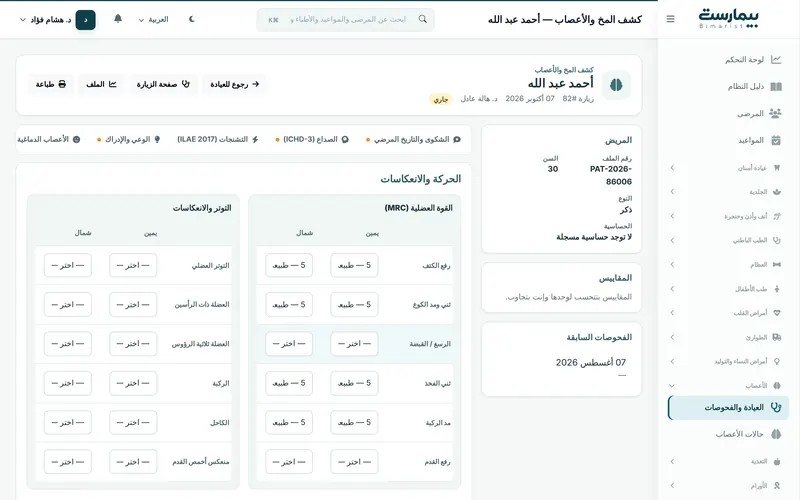This screenshot has width=800, height=500.
Task: Click الملف file button
Action: tap(101, 84)
